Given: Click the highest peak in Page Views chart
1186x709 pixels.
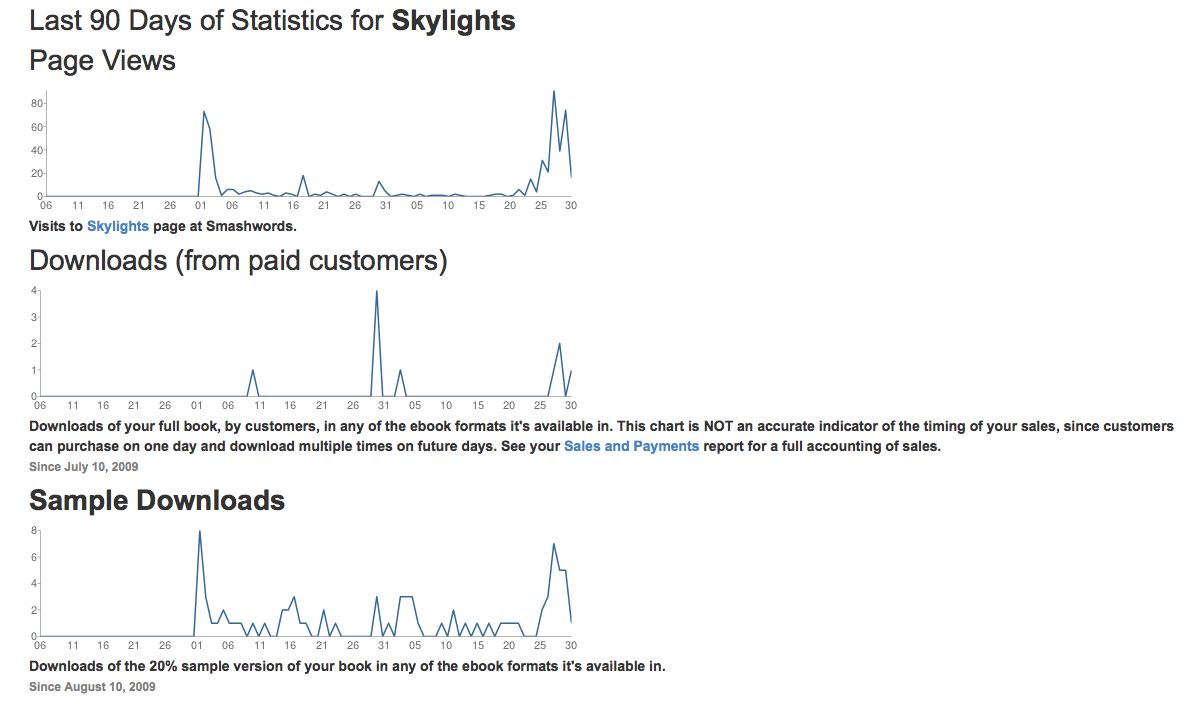Looking at the screenshot, I should 554,93.
